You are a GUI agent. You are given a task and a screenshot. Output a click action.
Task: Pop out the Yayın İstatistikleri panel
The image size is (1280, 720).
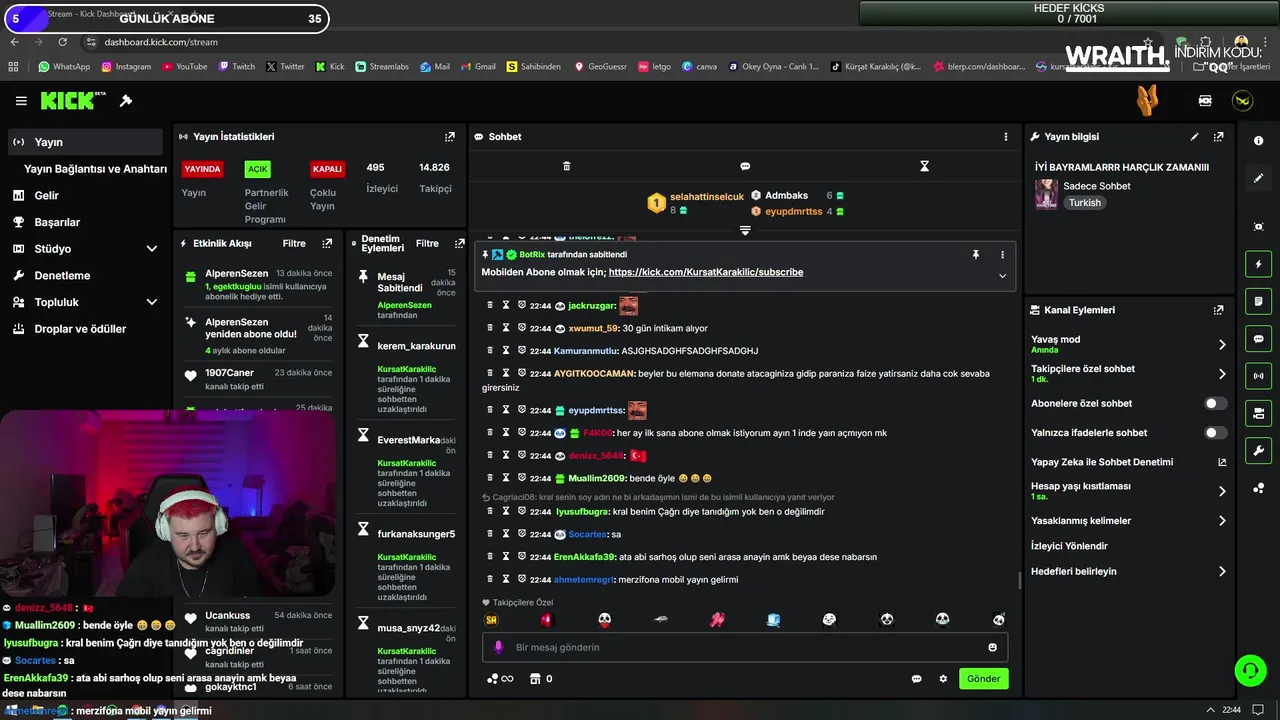[450, 137]
